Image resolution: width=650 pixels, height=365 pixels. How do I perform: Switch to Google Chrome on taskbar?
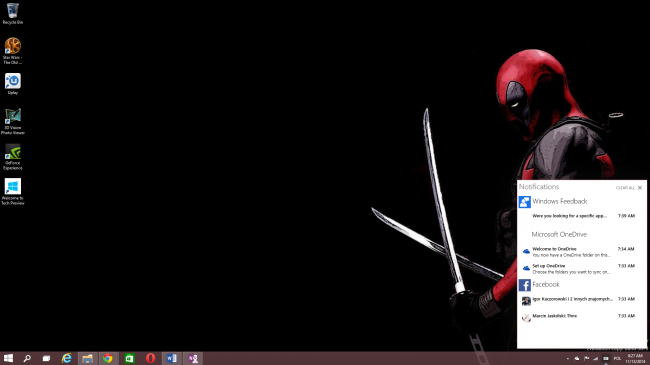click(x=108, y=358)
